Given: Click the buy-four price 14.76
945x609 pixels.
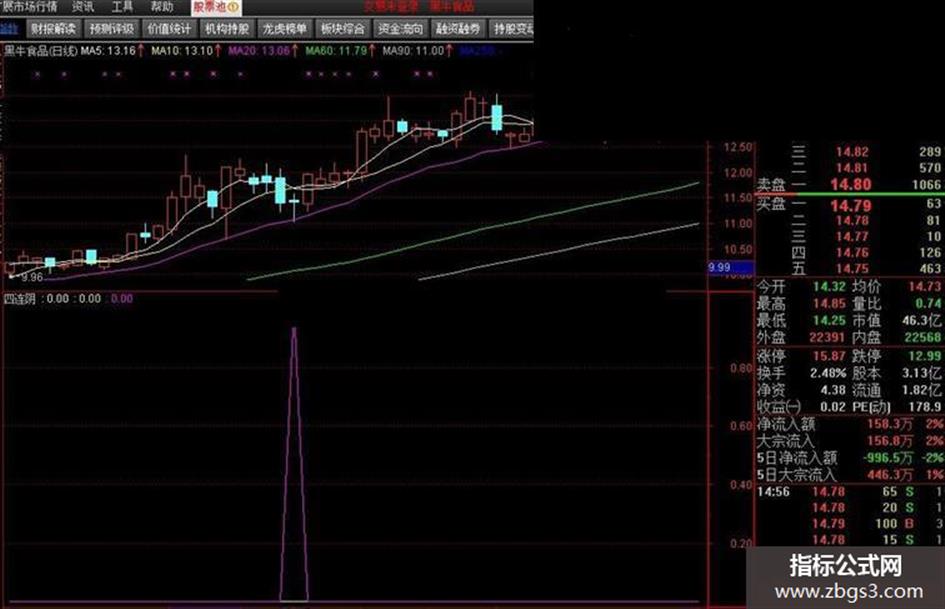Looking at the screenshot, I should point(852,253).
